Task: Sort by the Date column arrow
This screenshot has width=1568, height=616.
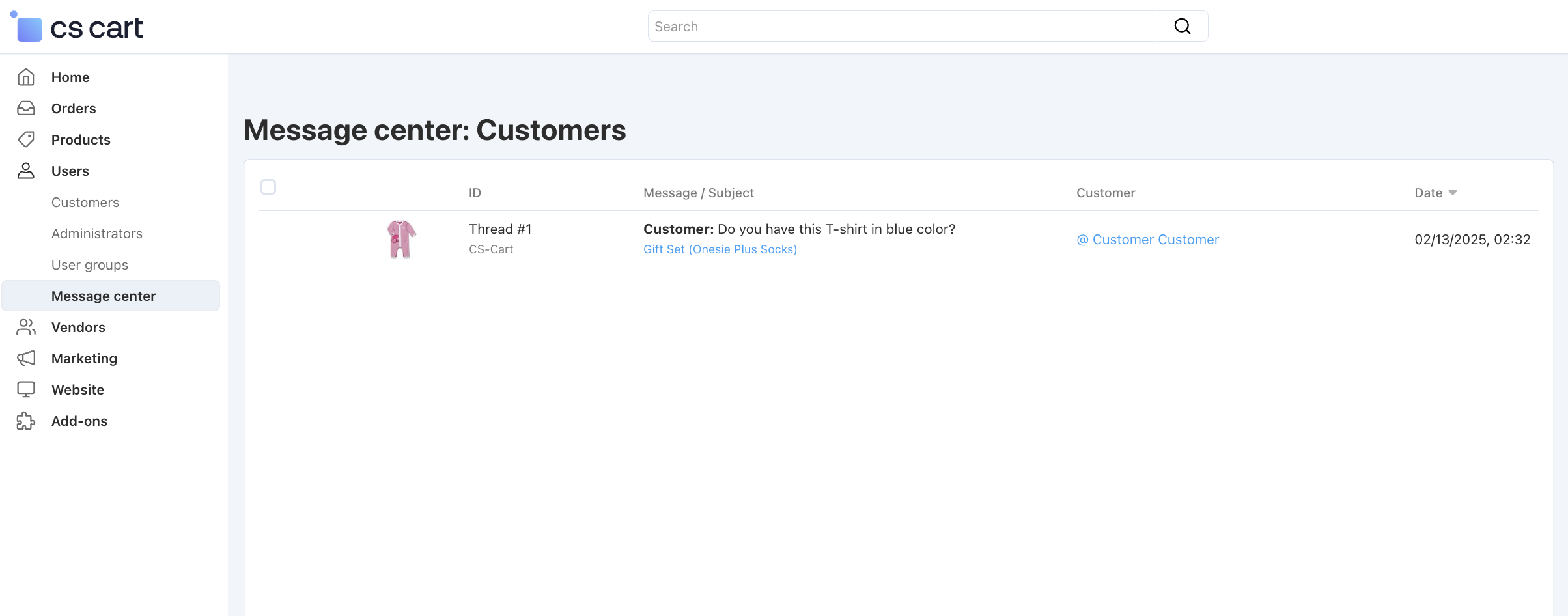Action: (x=1452, y=193)
